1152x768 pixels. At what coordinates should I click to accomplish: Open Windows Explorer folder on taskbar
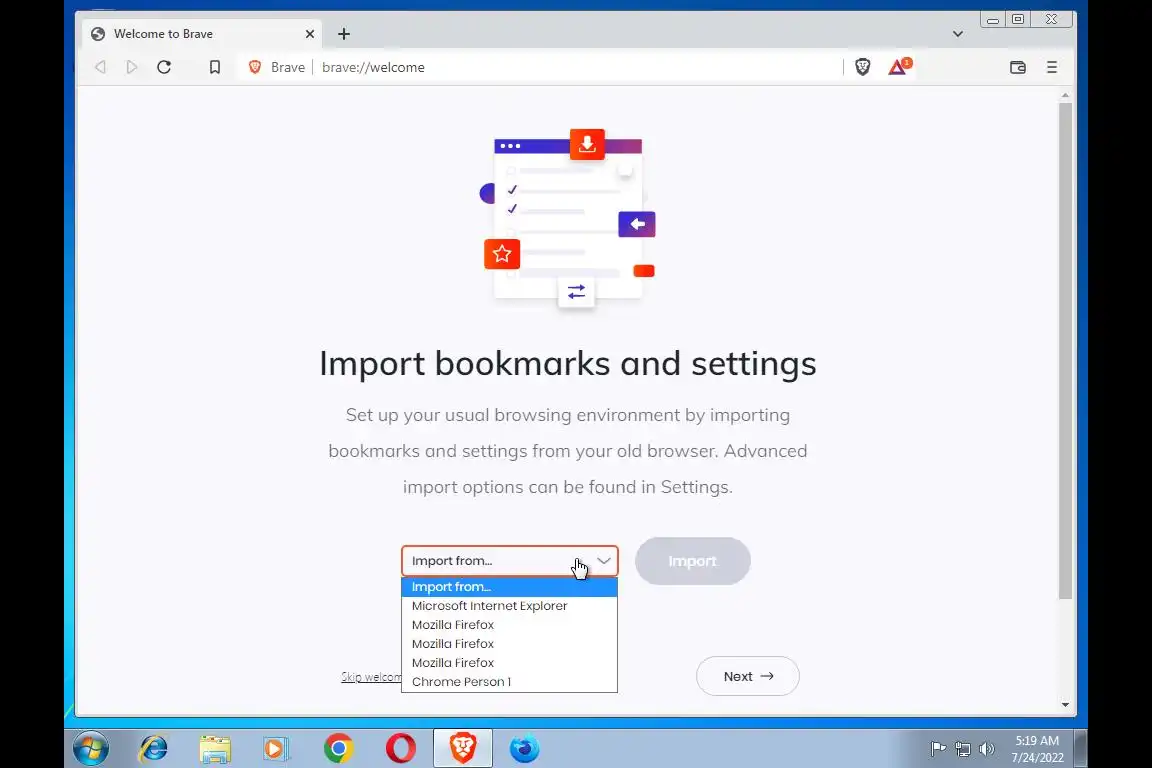click(x=215, y=749)
